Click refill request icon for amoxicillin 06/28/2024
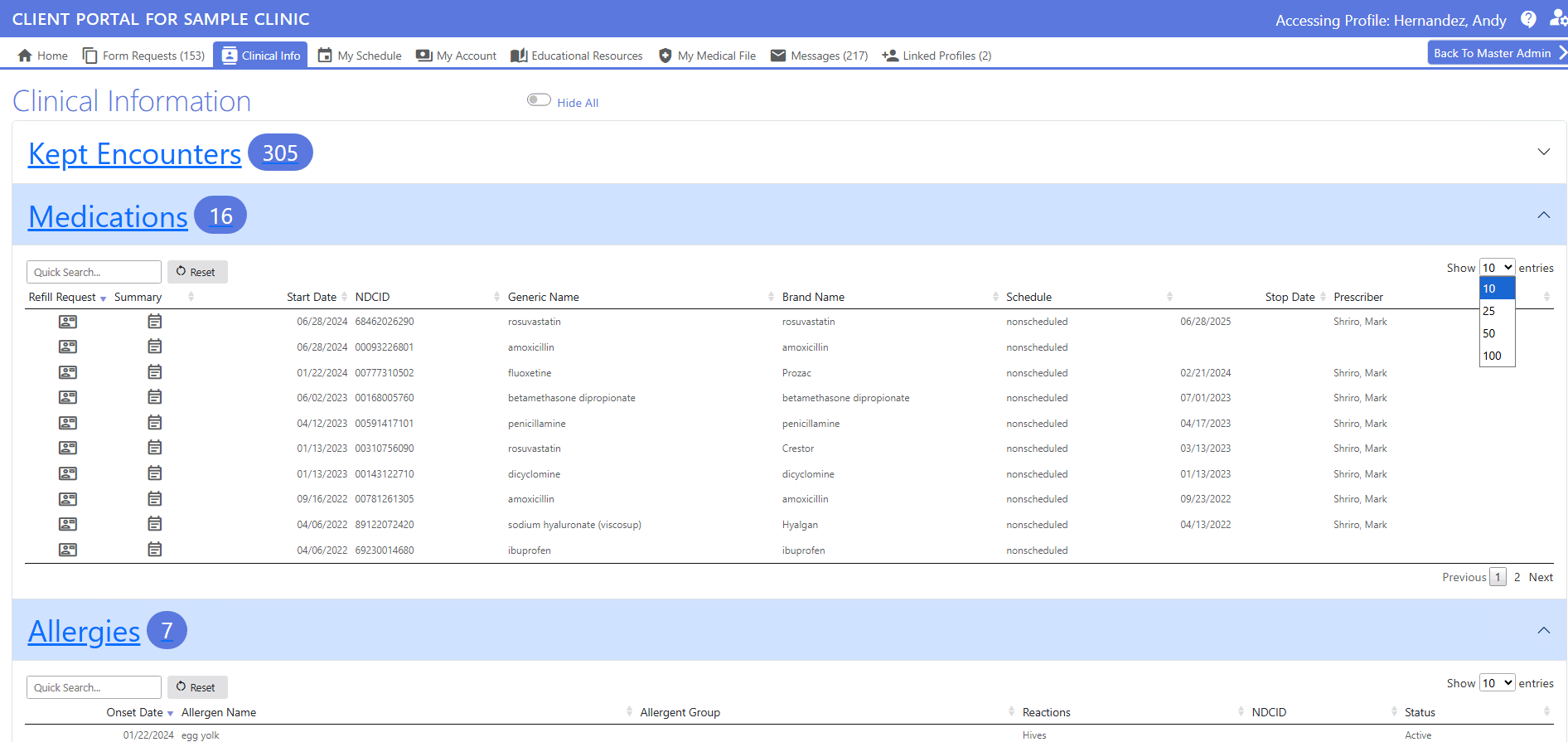The height and width of the screenshot is (742, 1568). [x=68, y=347]
